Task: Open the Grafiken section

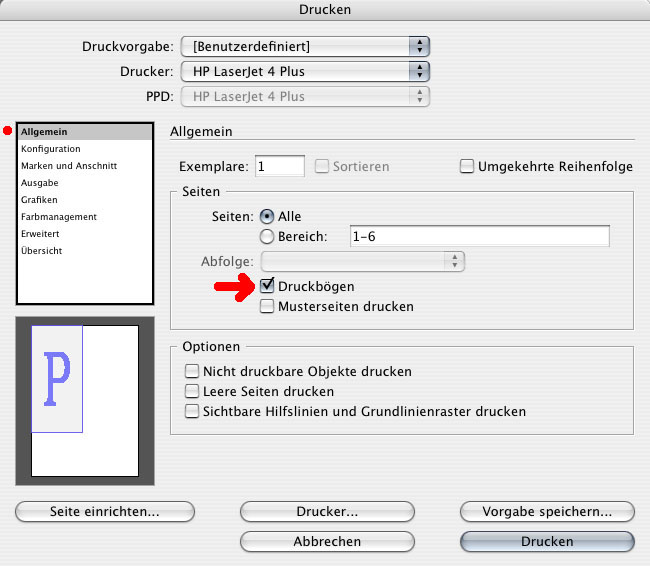Action: (x=41, y=200)
